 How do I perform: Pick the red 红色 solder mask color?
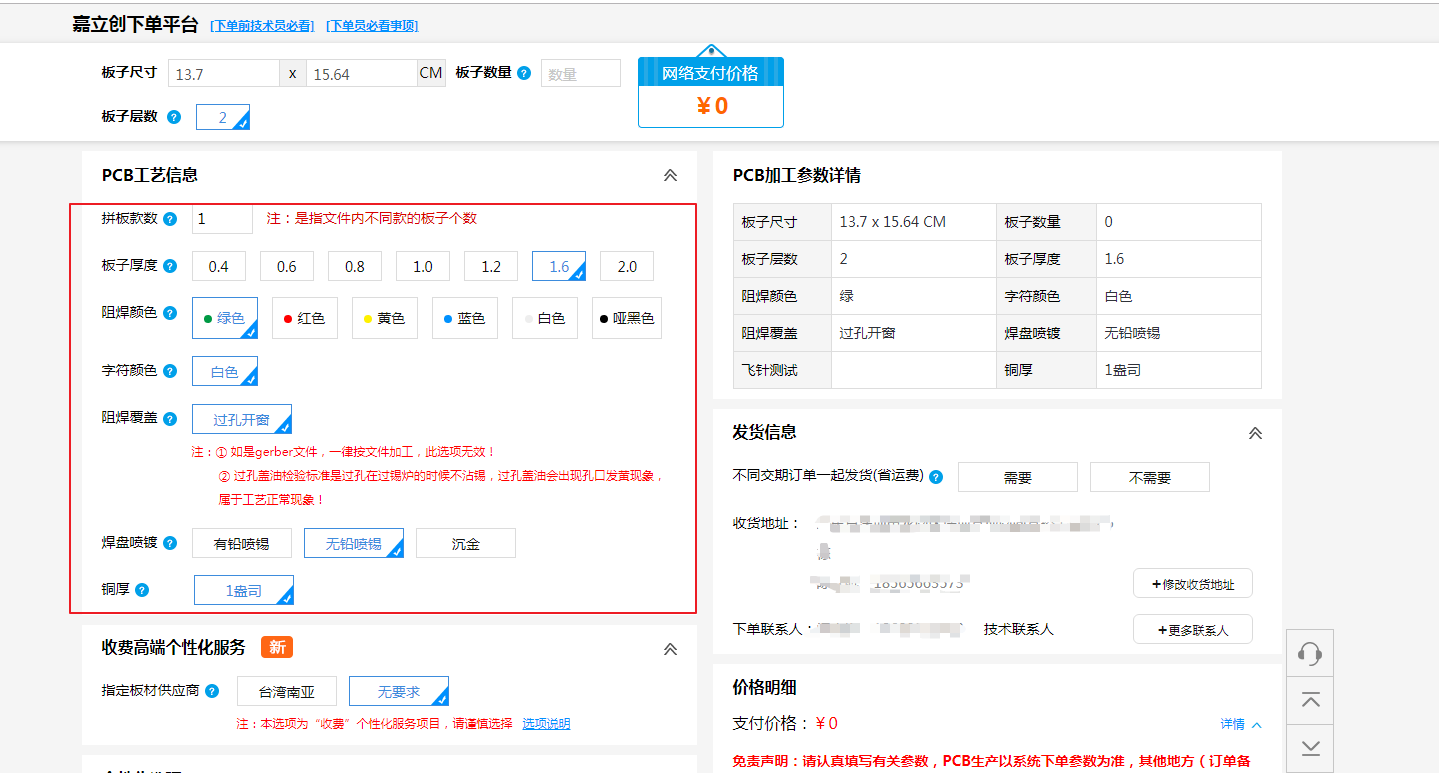point(305,318)
